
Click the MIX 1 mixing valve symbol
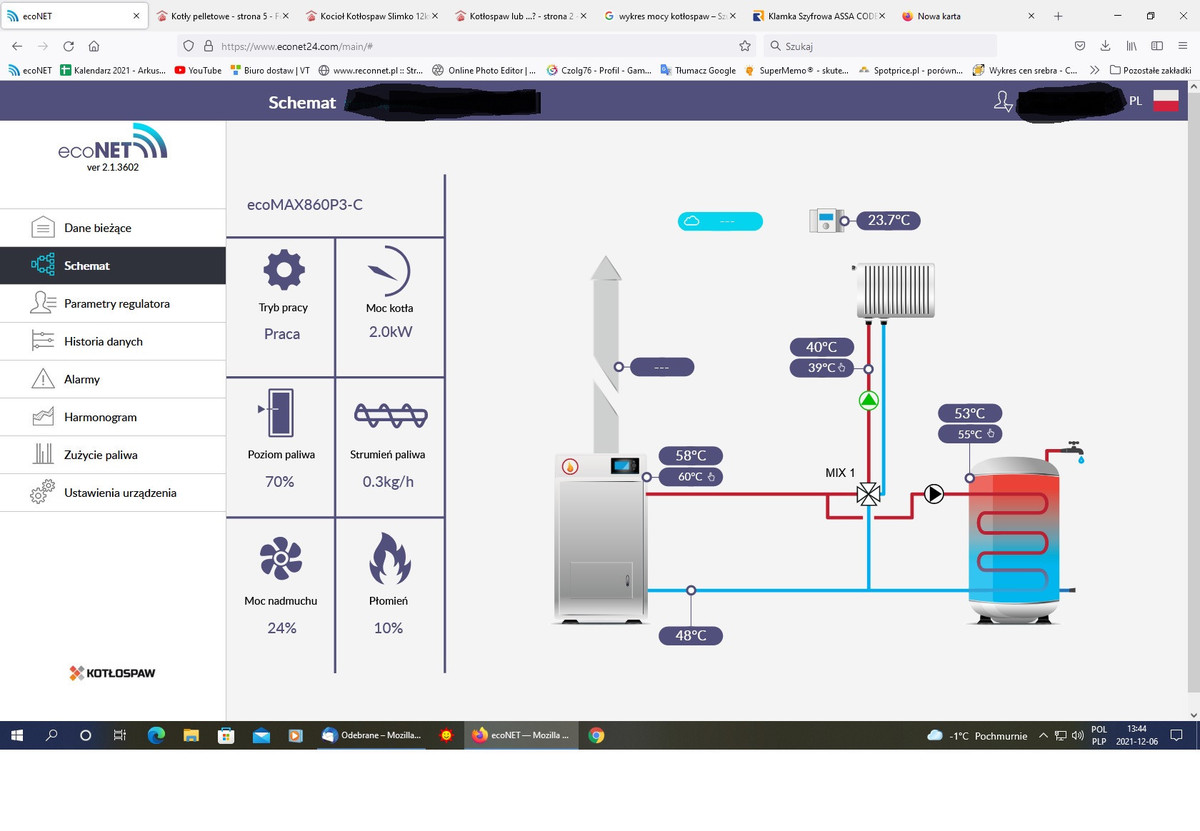[x=869, y=494]
